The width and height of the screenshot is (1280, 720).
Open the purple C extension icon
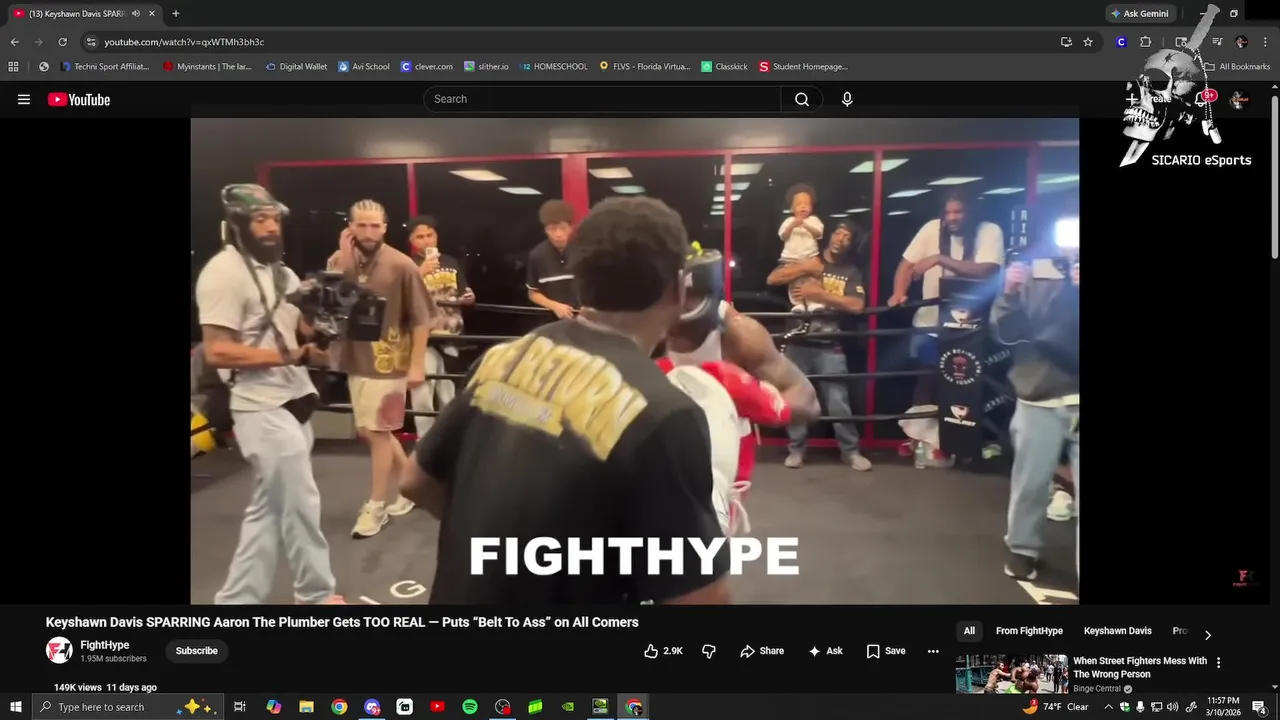point(1121,42)
